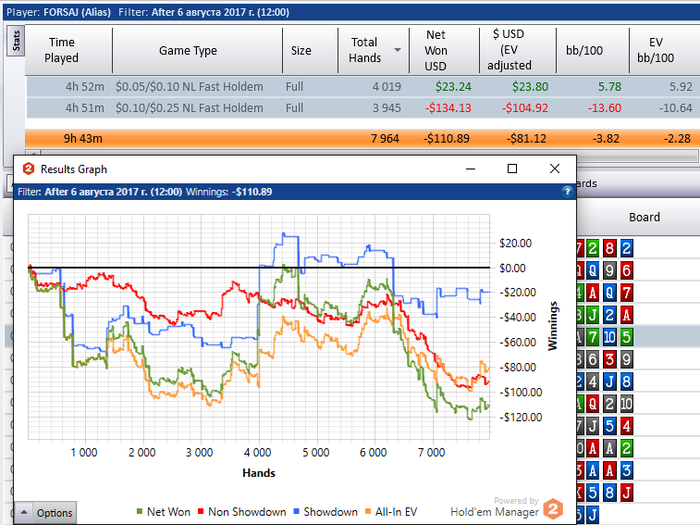Viewport: 700px width, 525px height.
Task: Click gray 9 card in Q Q 9 6 row
Action: [x=609, y=270]
